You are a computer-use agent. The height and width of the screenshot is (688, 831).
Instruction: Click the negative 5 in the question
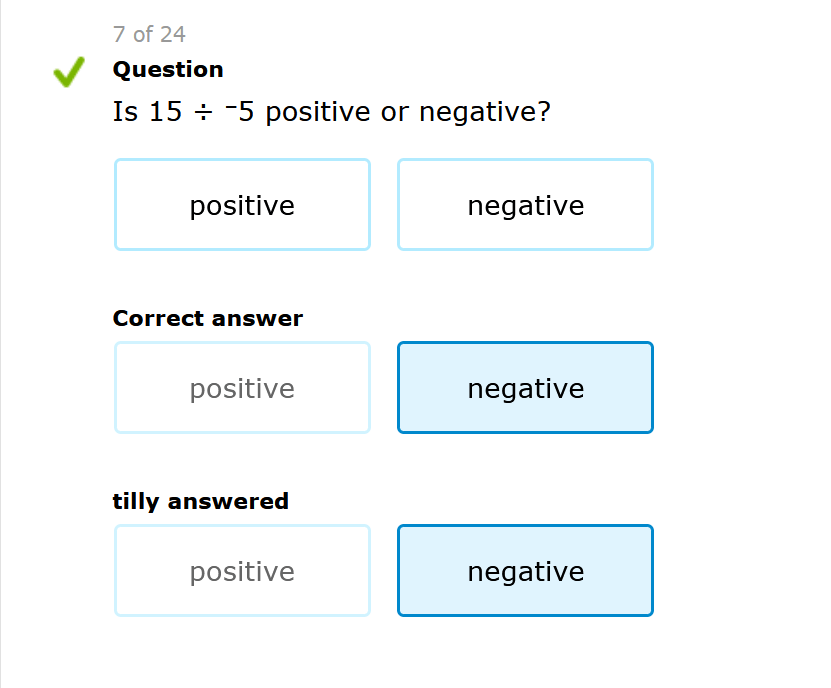click(240, 111)
